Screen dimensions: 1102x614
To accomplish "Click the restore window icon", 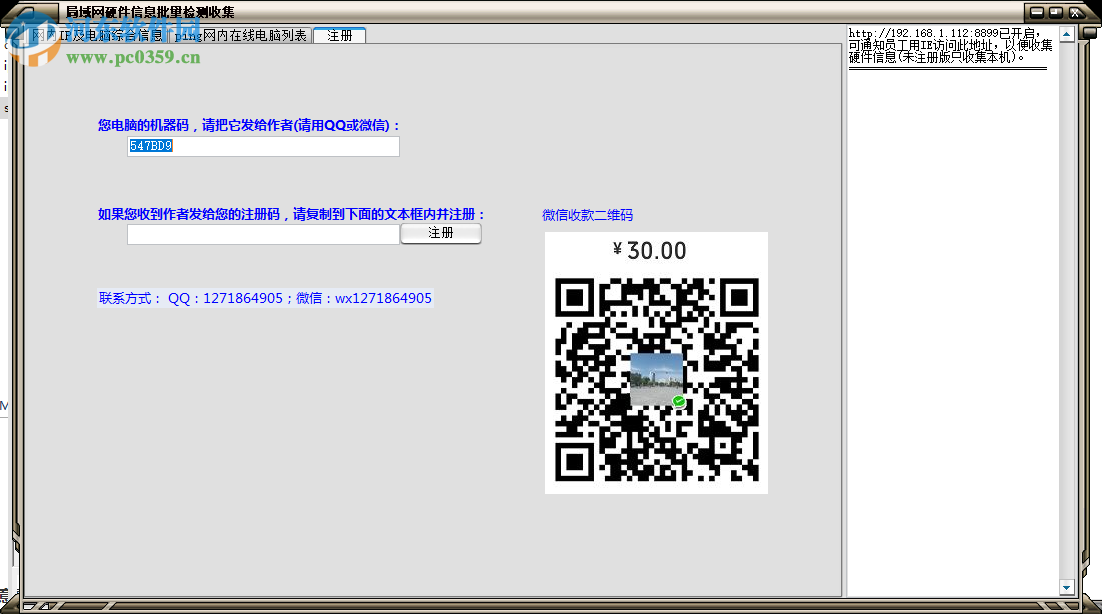I will pyautogui.click(x=1055, y=12).
